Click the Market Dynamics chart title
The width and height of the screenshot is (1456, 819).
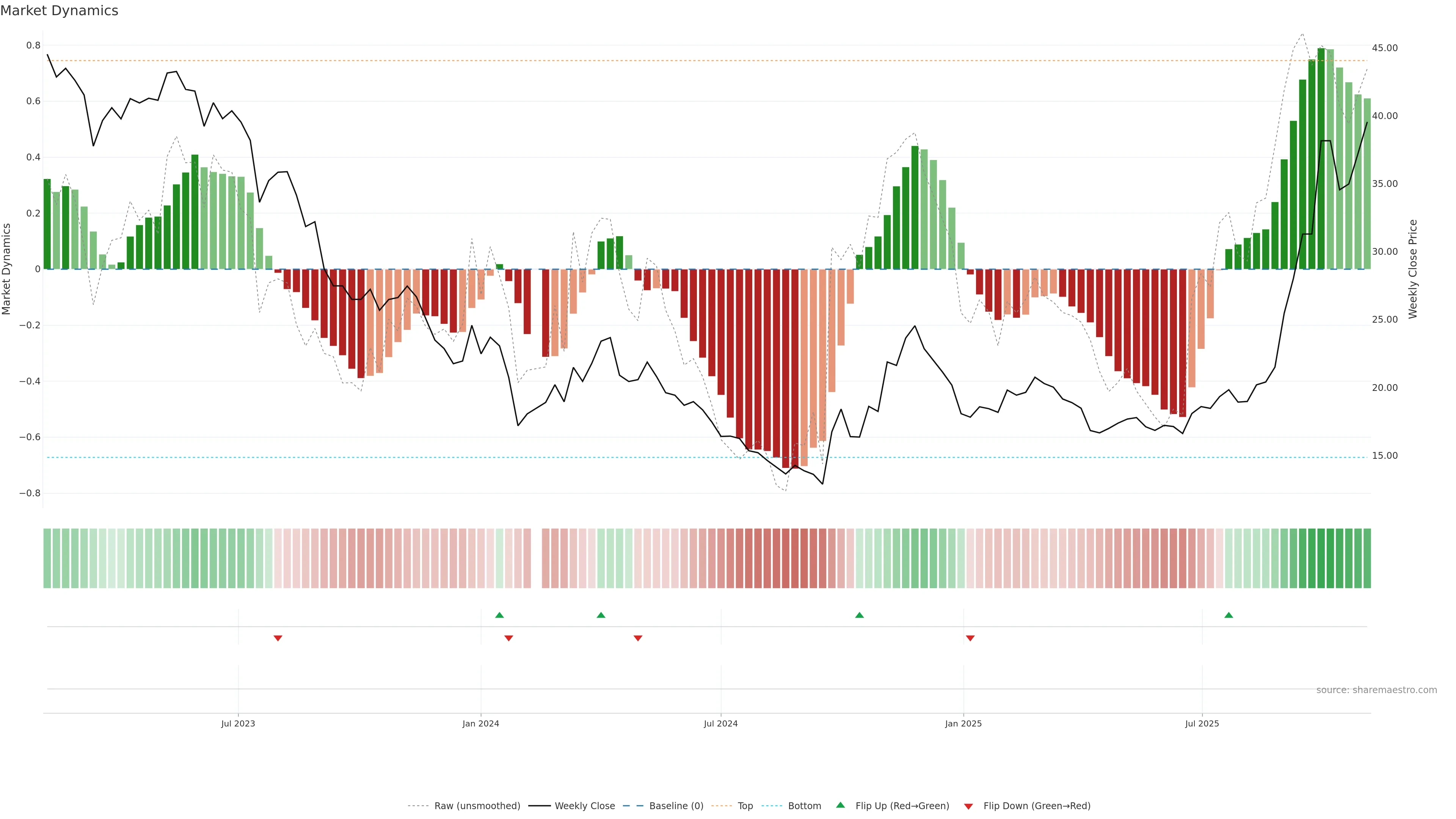coord(60,11)
